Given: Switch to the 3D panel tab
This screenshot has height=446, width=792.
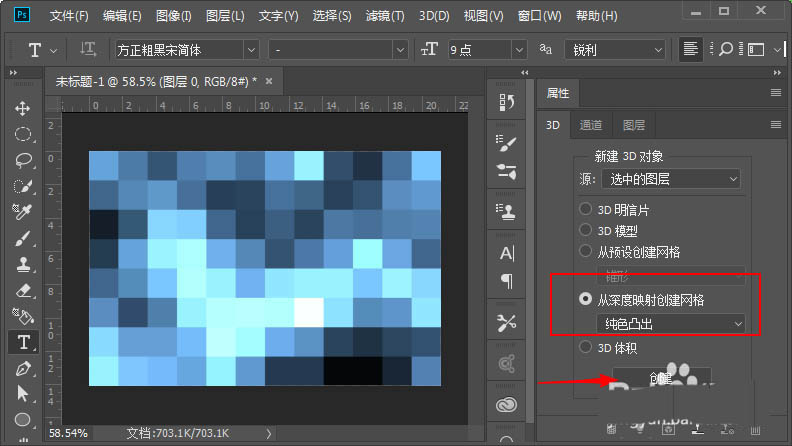Looking at the screenshot, I should point(553,125).
